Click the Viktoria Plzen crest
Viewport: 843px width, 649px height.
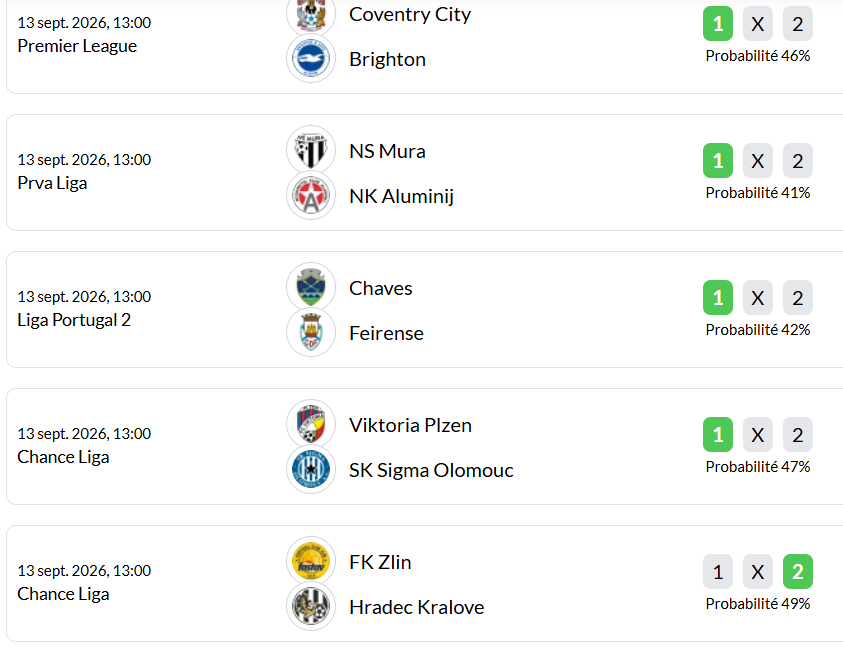click(x=311, y=424)
